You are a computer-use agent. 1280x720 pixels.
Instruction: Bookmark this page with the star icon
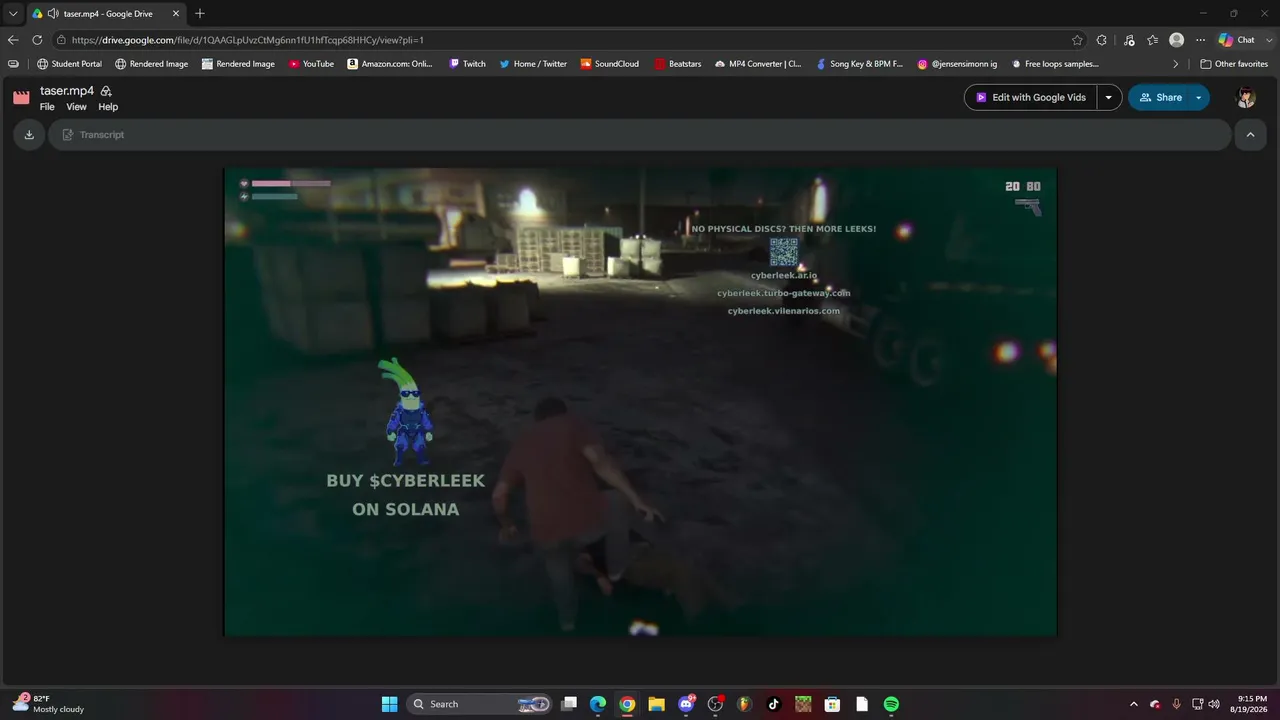pos(1077,40)
